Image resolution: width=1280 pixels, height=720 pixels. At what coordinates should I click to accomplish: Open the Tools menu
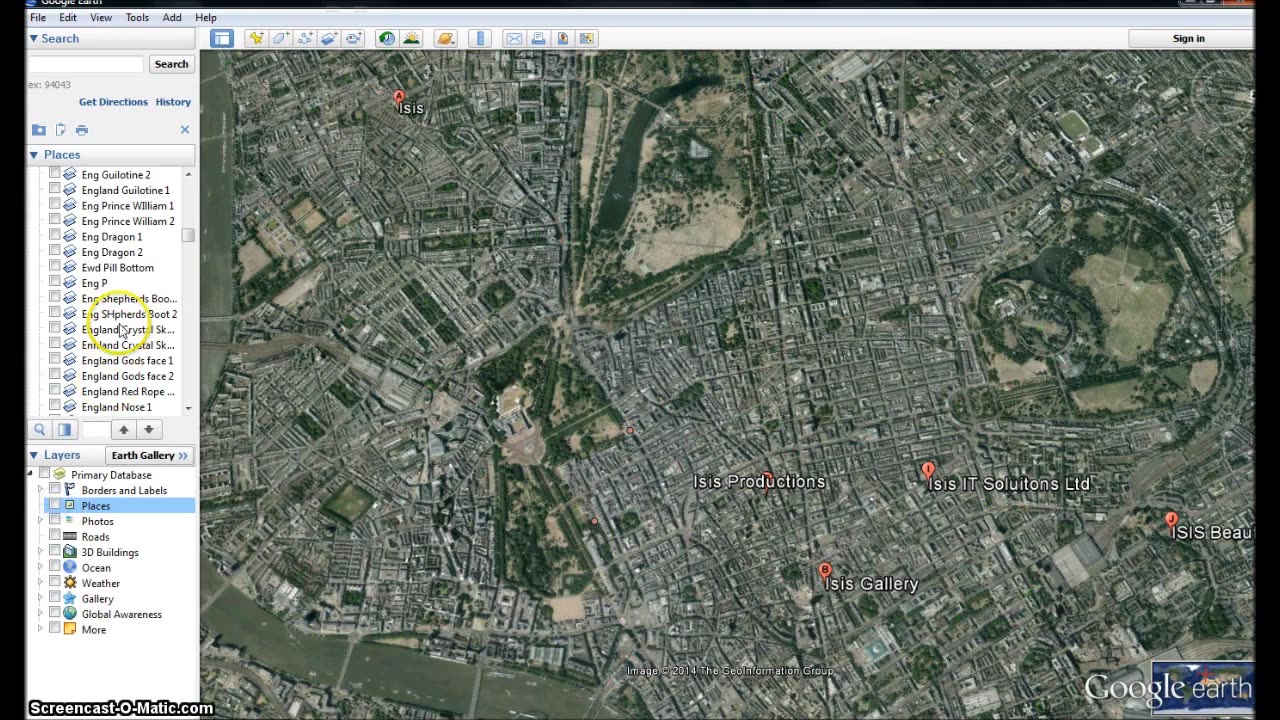coord(137,17)
